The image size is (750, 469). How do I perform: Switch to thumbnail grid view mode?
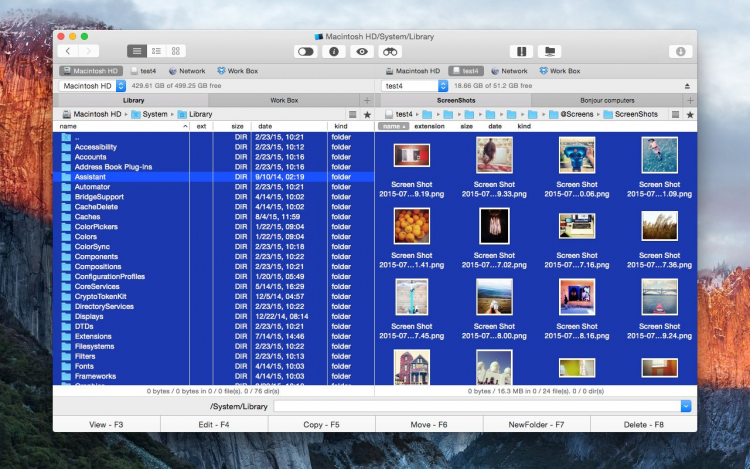(176, 51)
